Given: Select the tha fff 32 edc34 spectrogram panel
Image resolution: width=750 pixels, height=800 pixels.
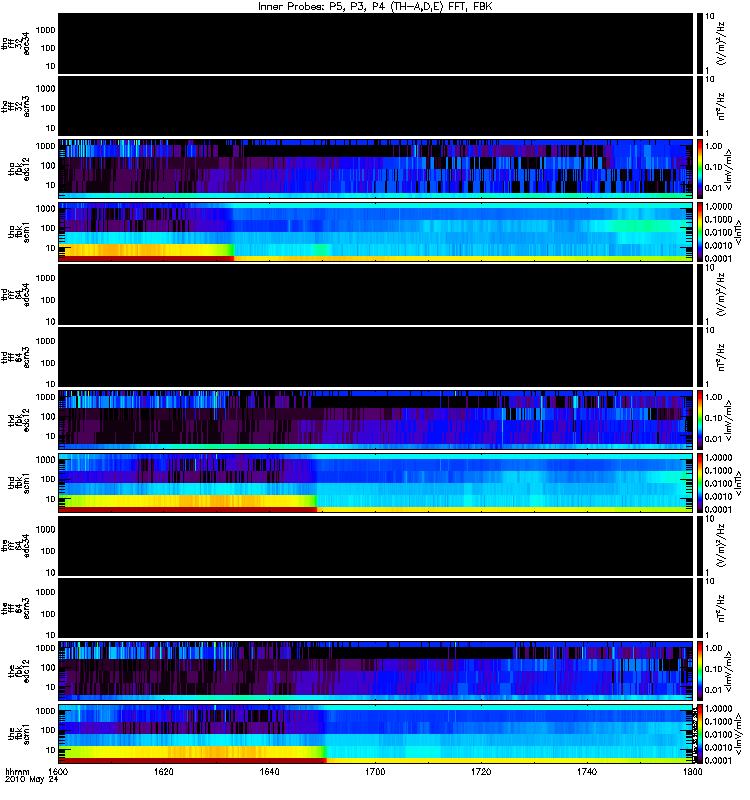Looking at the screenshot, I should [375, 43].
